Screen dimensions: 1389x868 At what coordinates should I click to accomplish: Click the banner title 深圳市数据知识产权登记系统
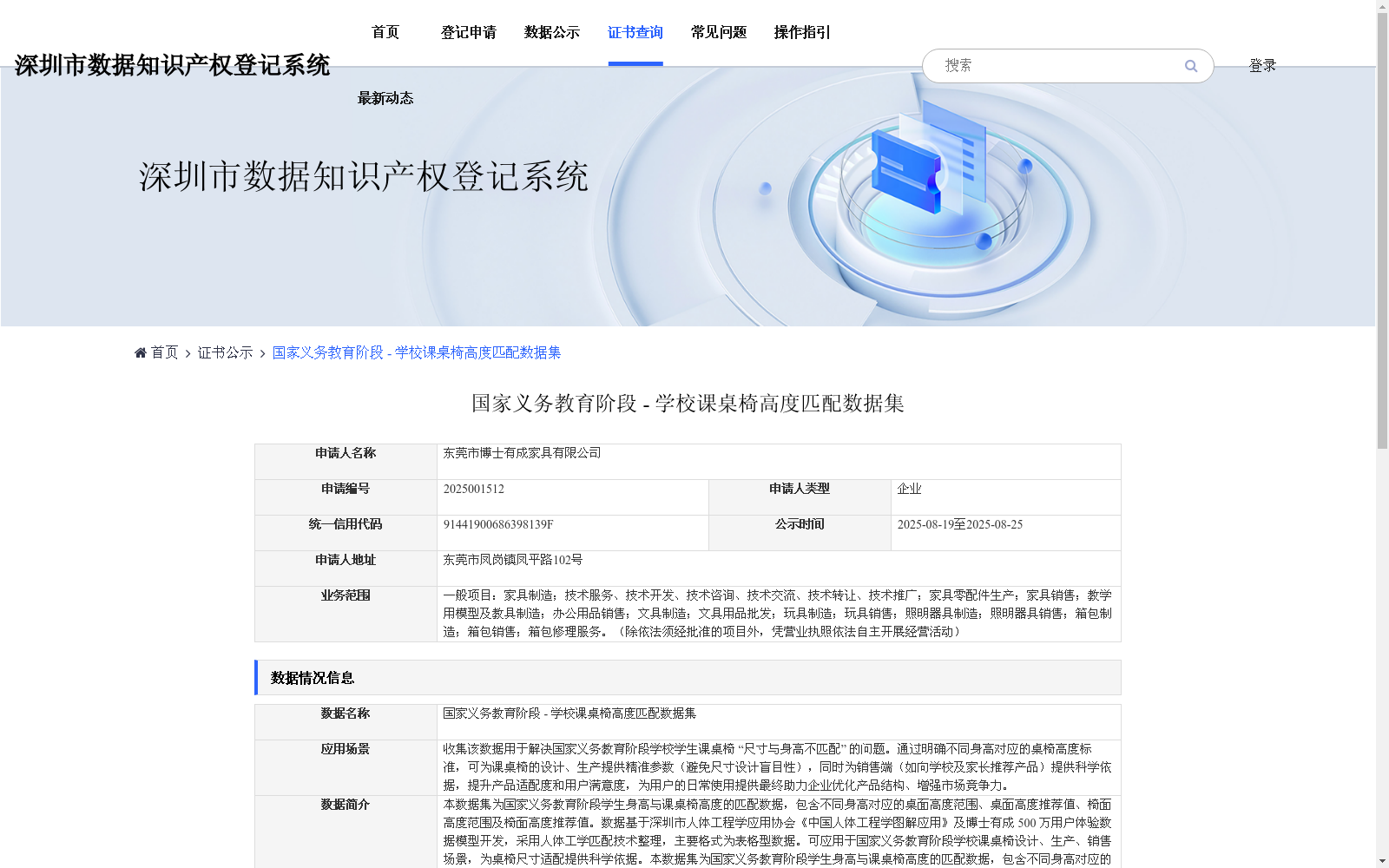[x=364, y=176]
